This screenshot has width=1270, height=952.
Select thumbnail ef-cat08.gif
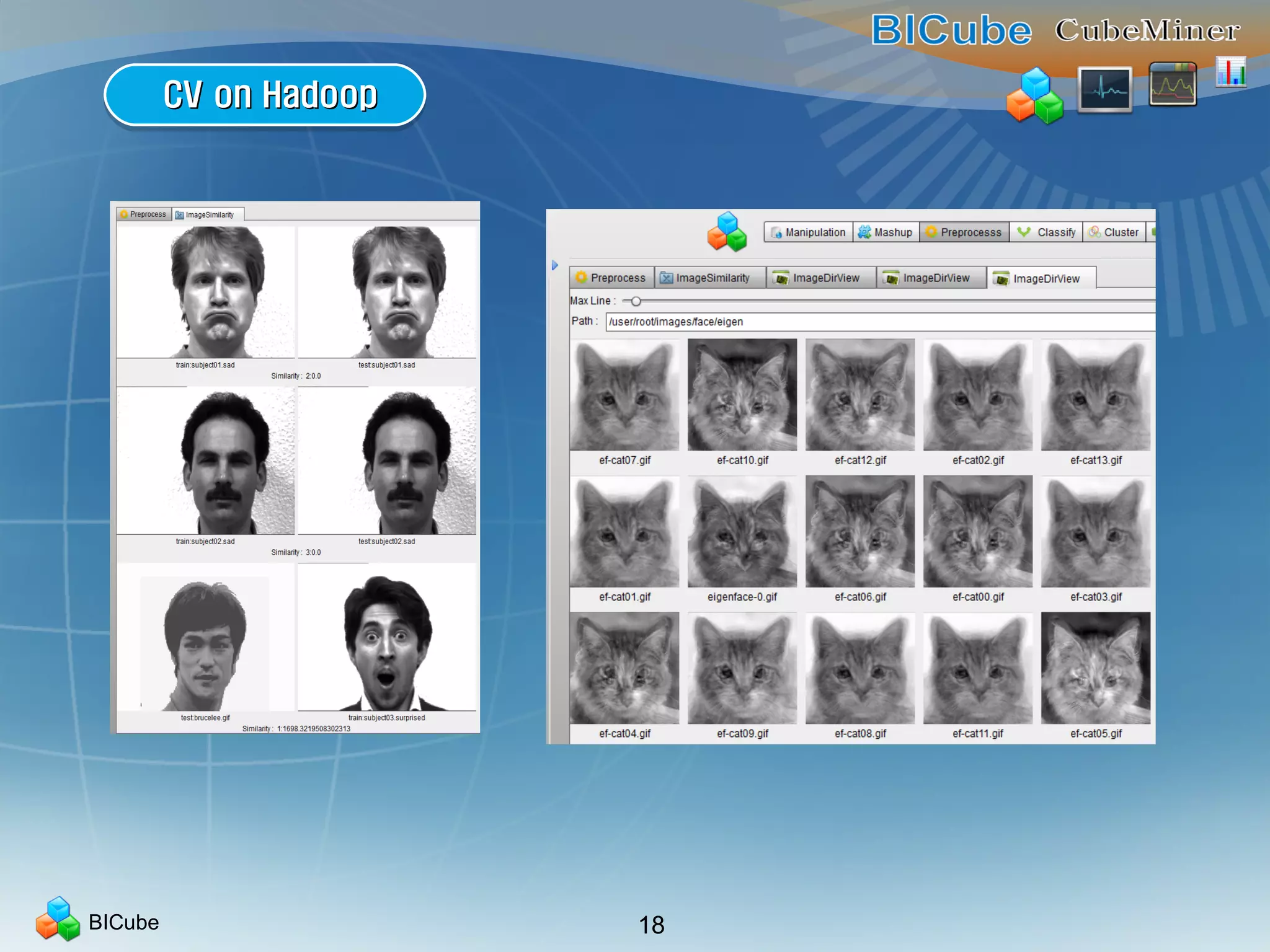tap(860, 668)
